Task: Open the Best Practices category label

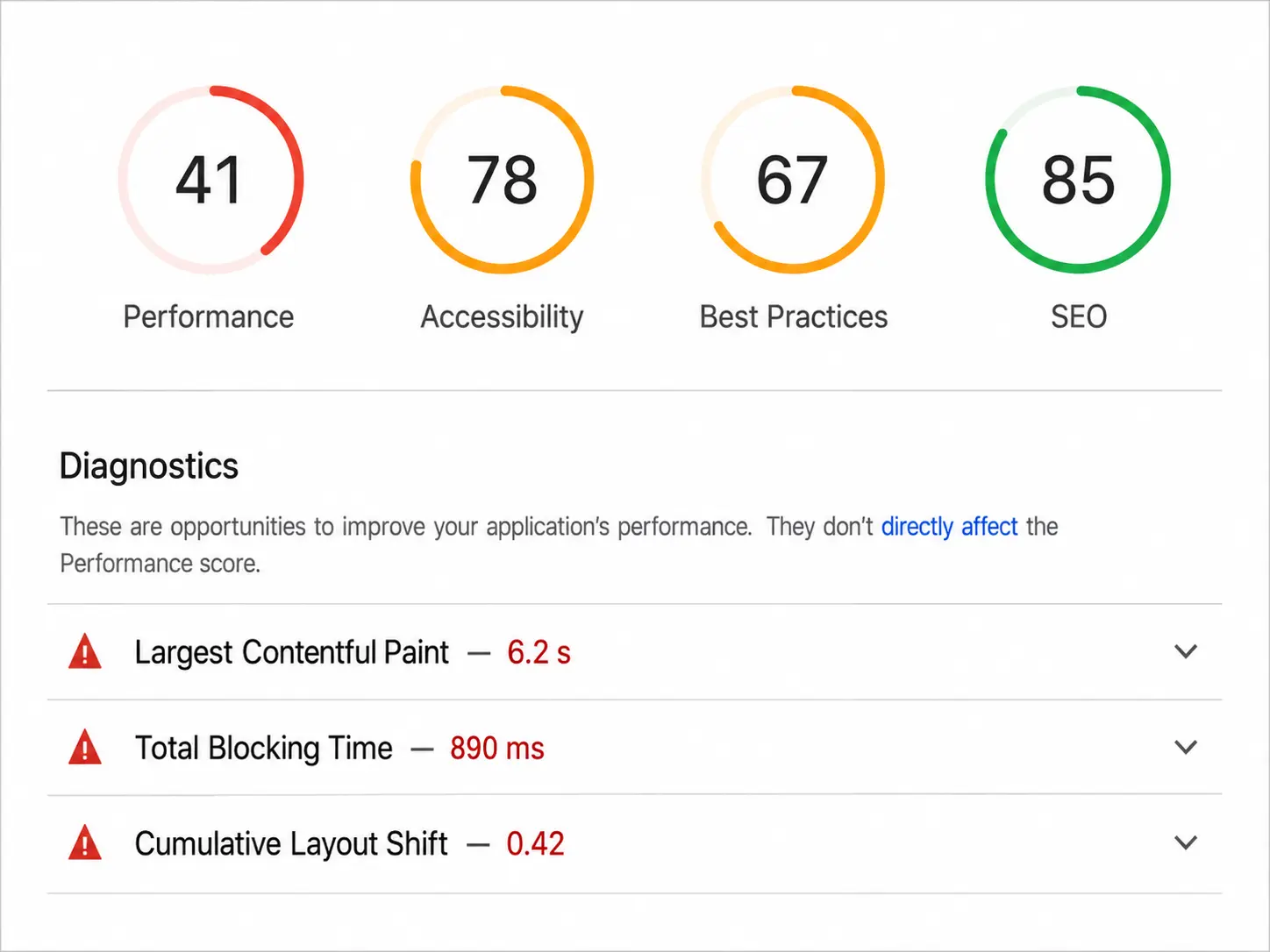Action: [794, 316]
